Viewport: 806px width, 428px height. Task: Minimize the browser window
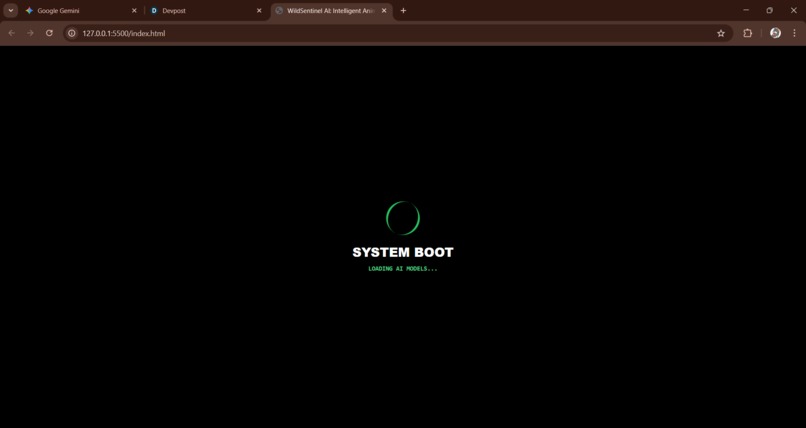click(746, 10)
